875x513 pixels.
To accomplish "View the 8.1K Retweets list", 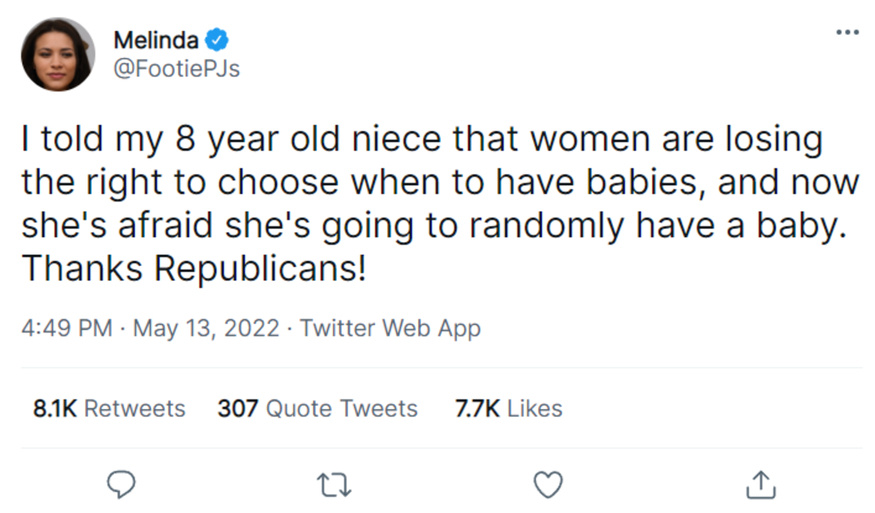I will coord(109,408).
